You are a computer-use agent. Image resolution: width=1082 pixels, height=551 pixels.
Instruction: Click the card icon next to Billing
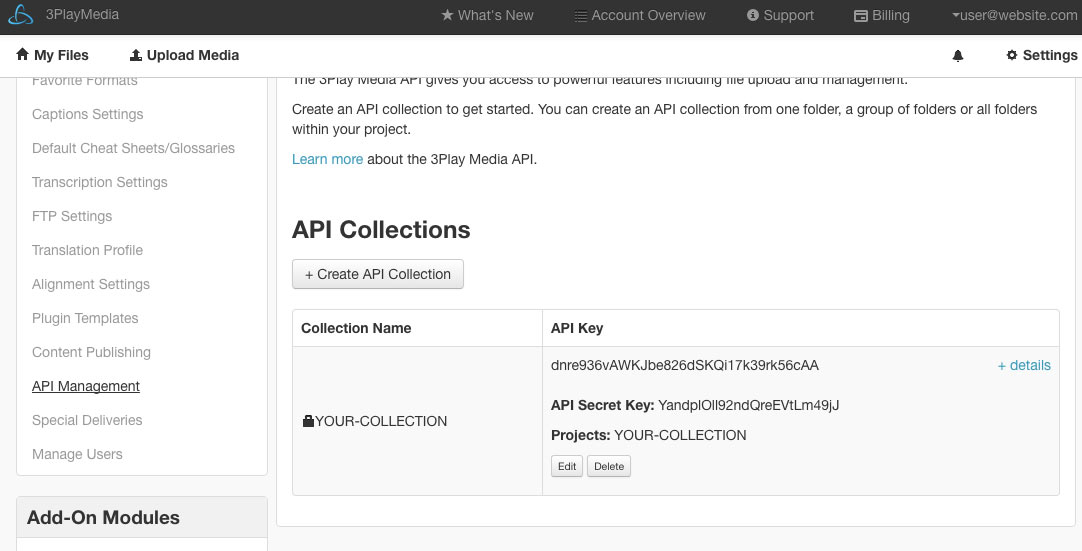point(860,16)
